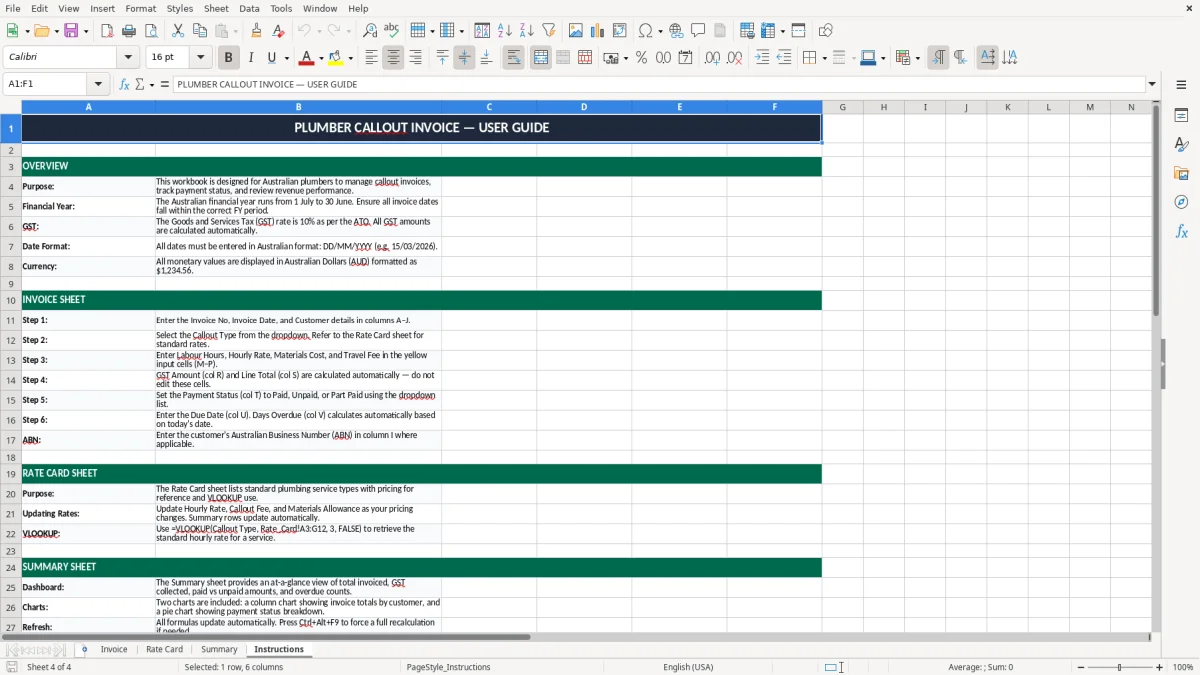The width and height of the screenshot is (1200, 675).
Task: Click the Select Function sigma button
Action: click(x=139, y=84)
